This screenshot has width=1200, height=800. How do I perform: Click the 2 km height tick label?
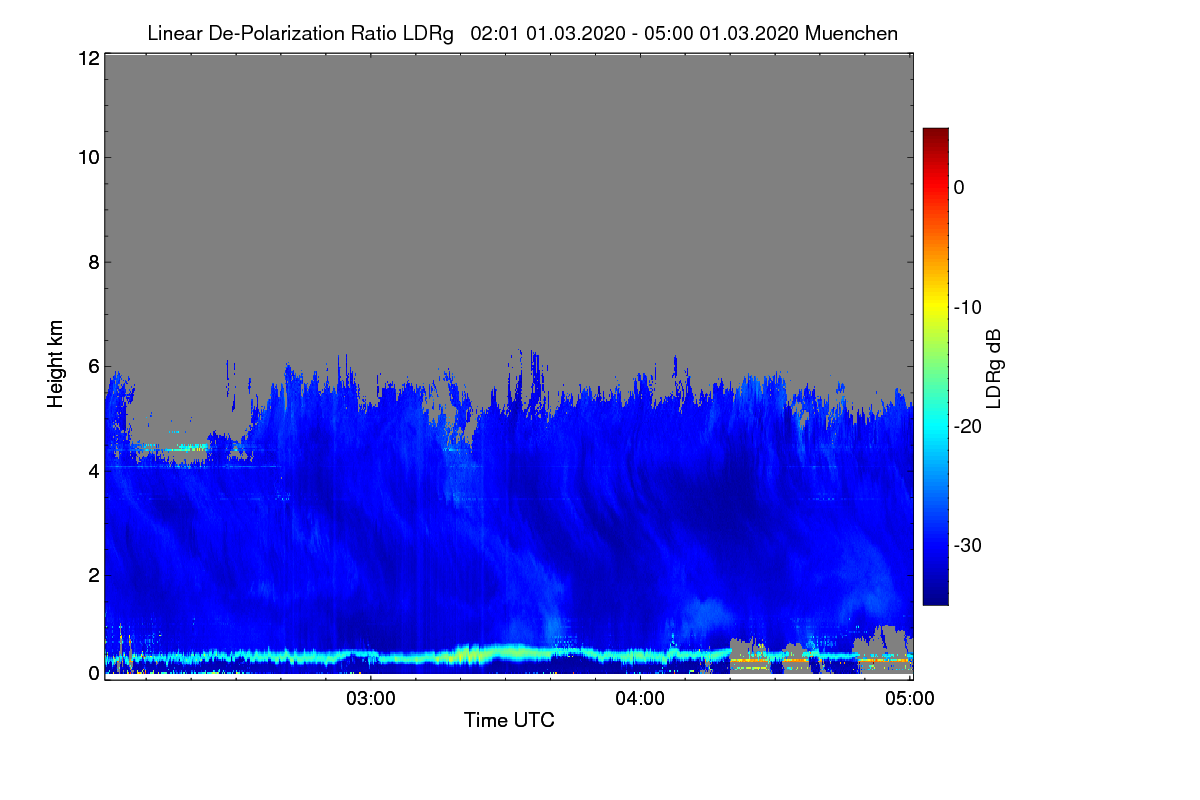tap(92, 575)
